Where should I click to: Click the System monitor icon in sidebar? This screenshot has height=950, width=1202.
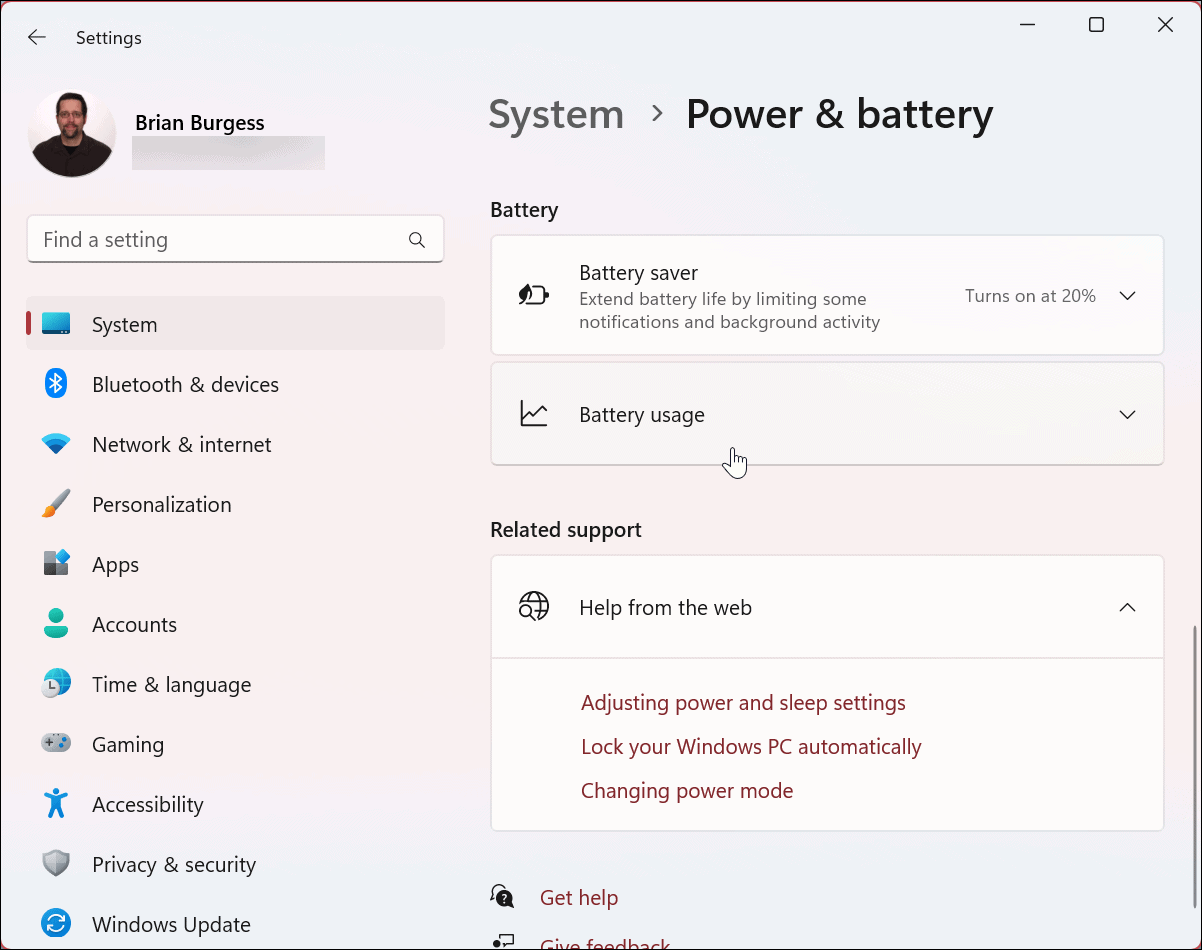tap(56, 324)
